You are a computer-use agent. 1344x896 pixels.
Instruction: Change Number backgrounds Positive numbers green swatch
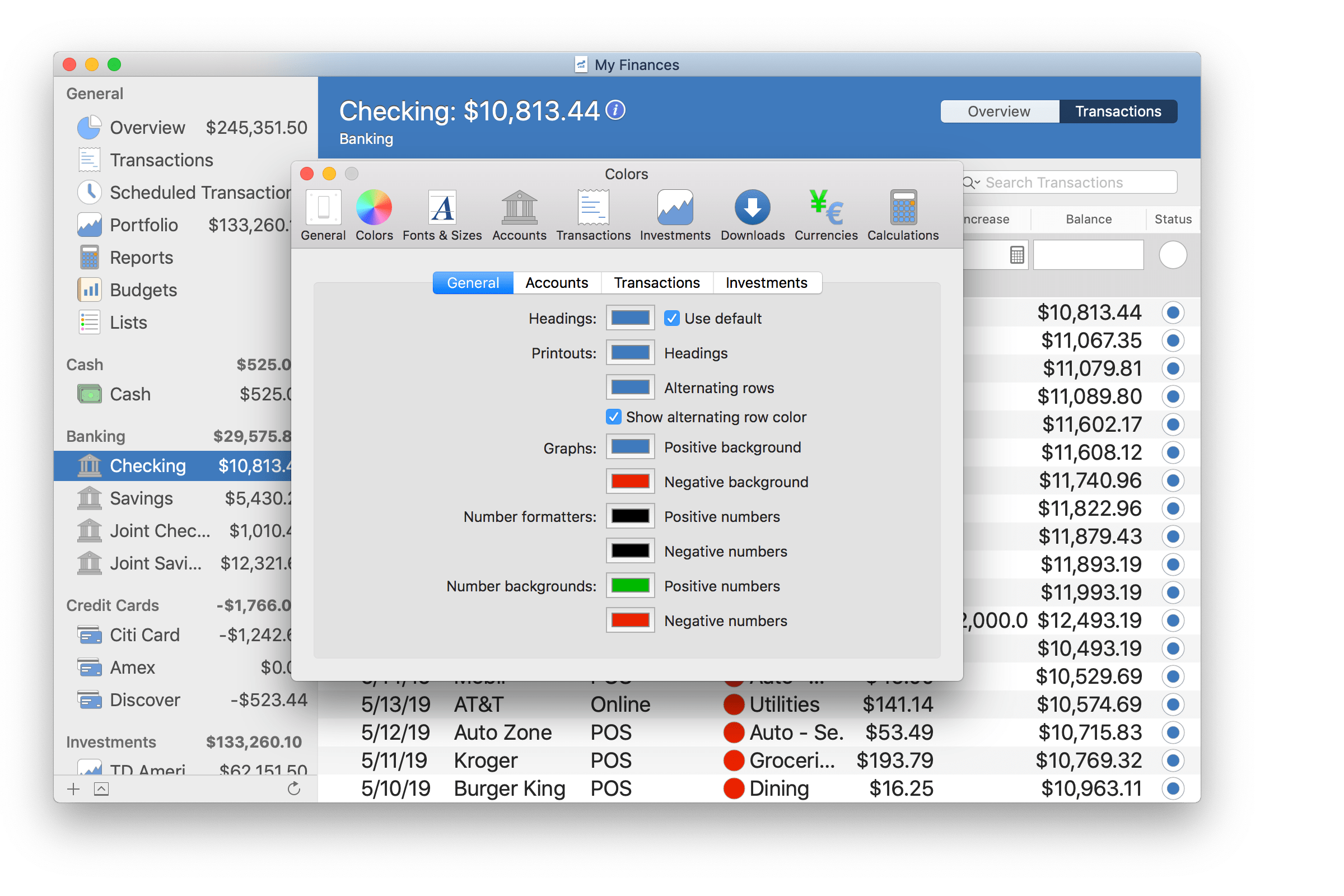pos(631,586)
